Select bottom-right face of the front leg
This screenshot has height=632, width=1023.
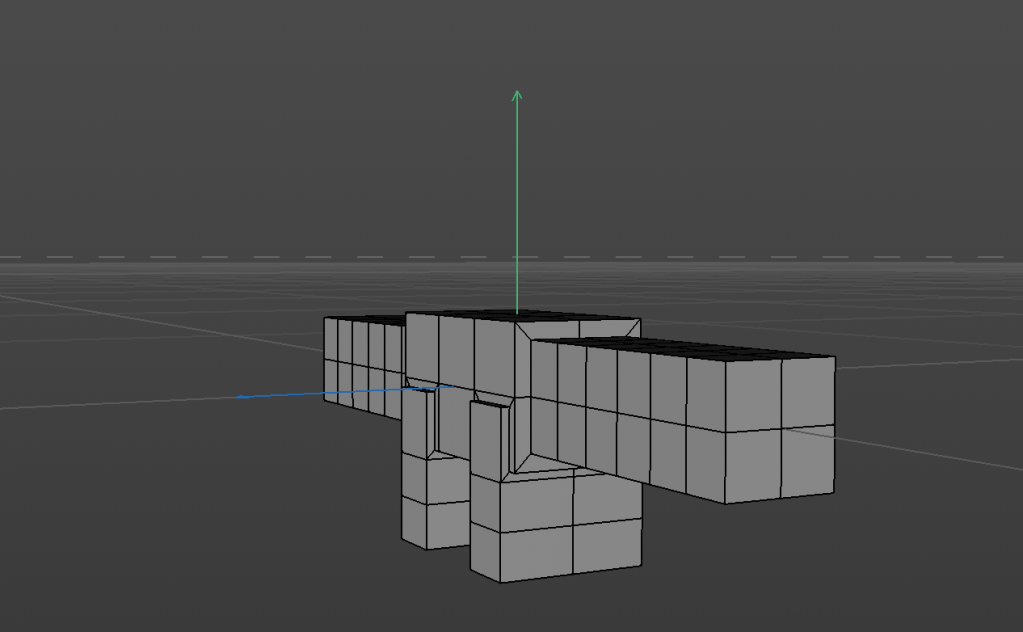tap(606, 548)
